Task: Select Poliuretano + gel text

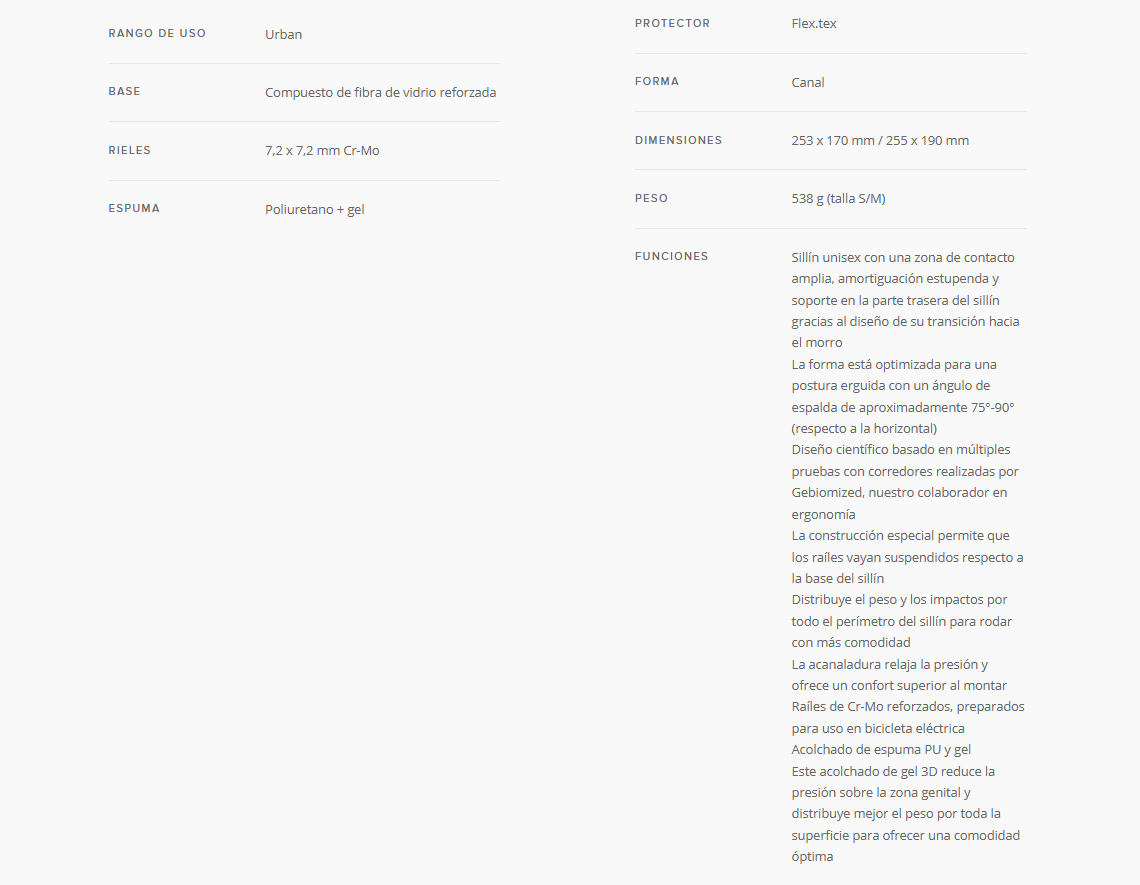Action: coord(315,209)
